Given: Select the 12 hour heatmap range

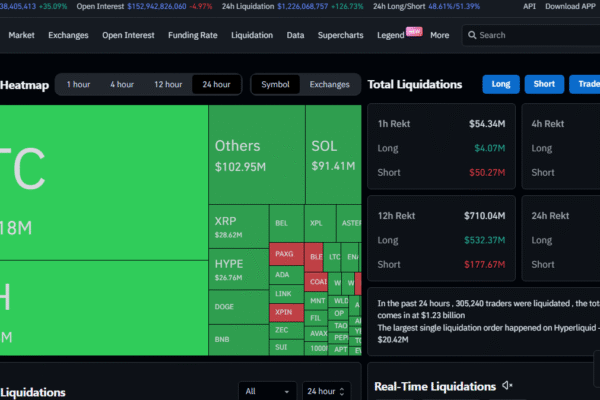Looking at the screenshot, I should point(167,85).
